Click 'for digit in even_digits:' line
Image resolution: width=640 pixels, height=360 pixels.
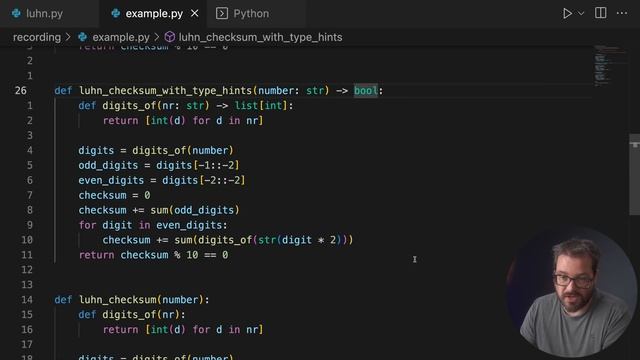(x=153, y=225)
